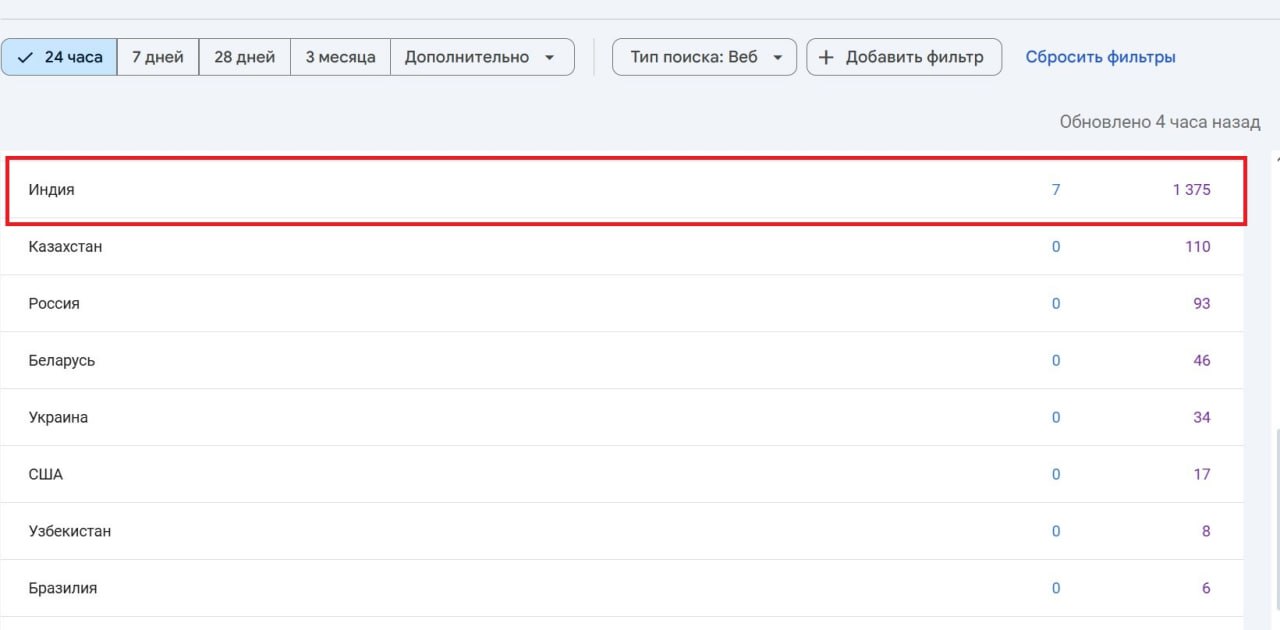
Task: Open the Тип поиска: Веб filter
Action: (x=694, y=57)
